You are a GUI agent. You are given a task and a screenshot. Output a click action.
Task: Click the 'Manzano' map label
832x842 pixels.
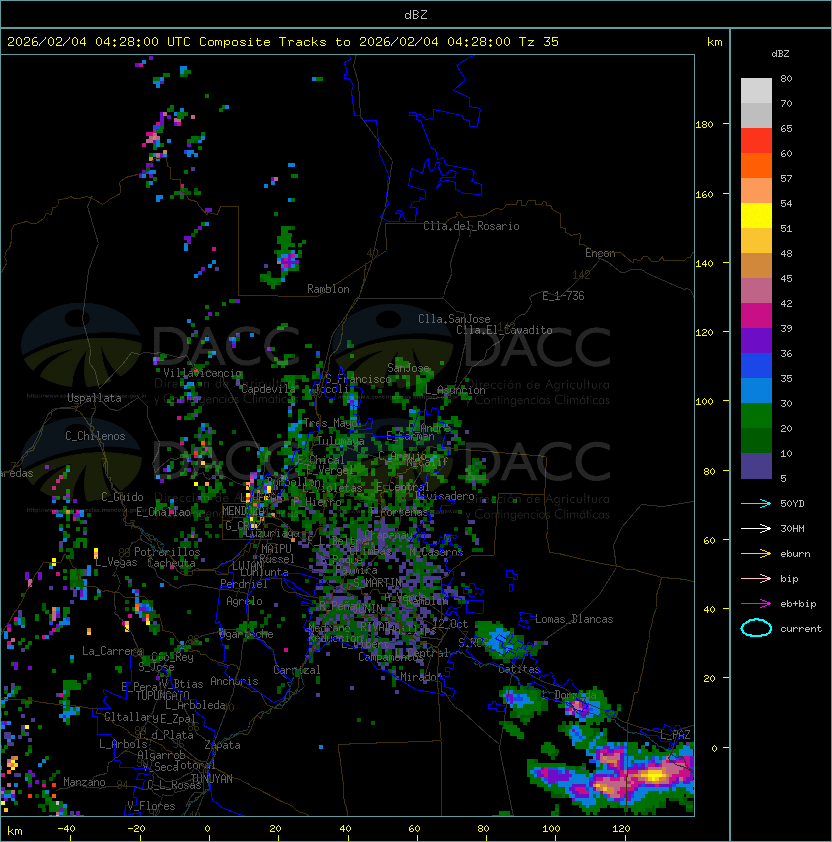tap(84, 782)
